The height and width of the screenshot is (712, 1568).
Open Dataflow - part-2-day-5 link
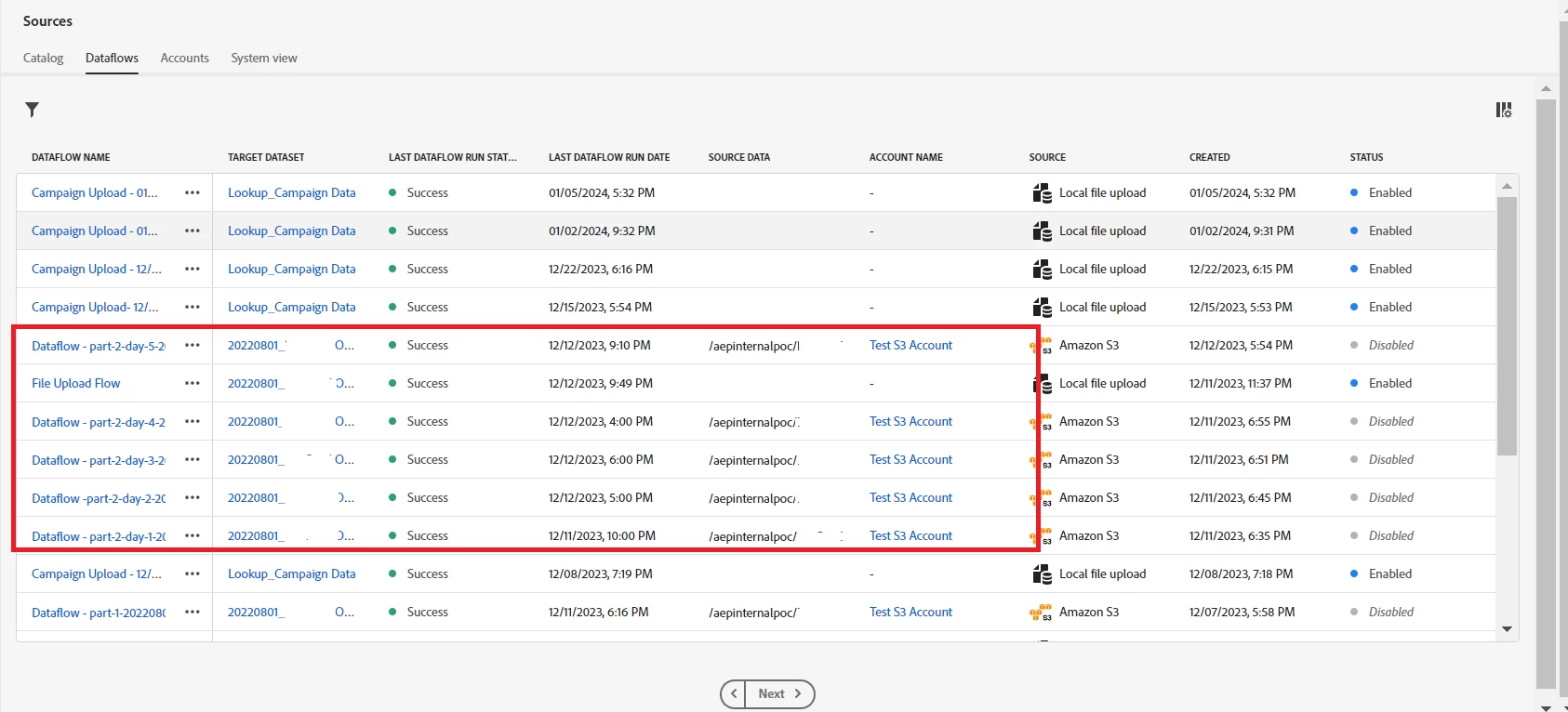[99, 345]
